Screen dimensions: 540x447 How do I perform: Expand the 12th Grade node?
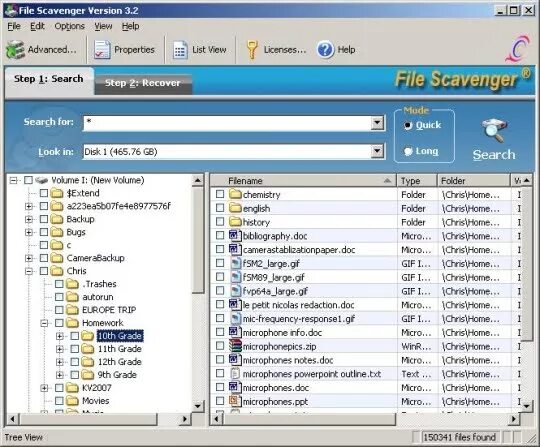60,362
